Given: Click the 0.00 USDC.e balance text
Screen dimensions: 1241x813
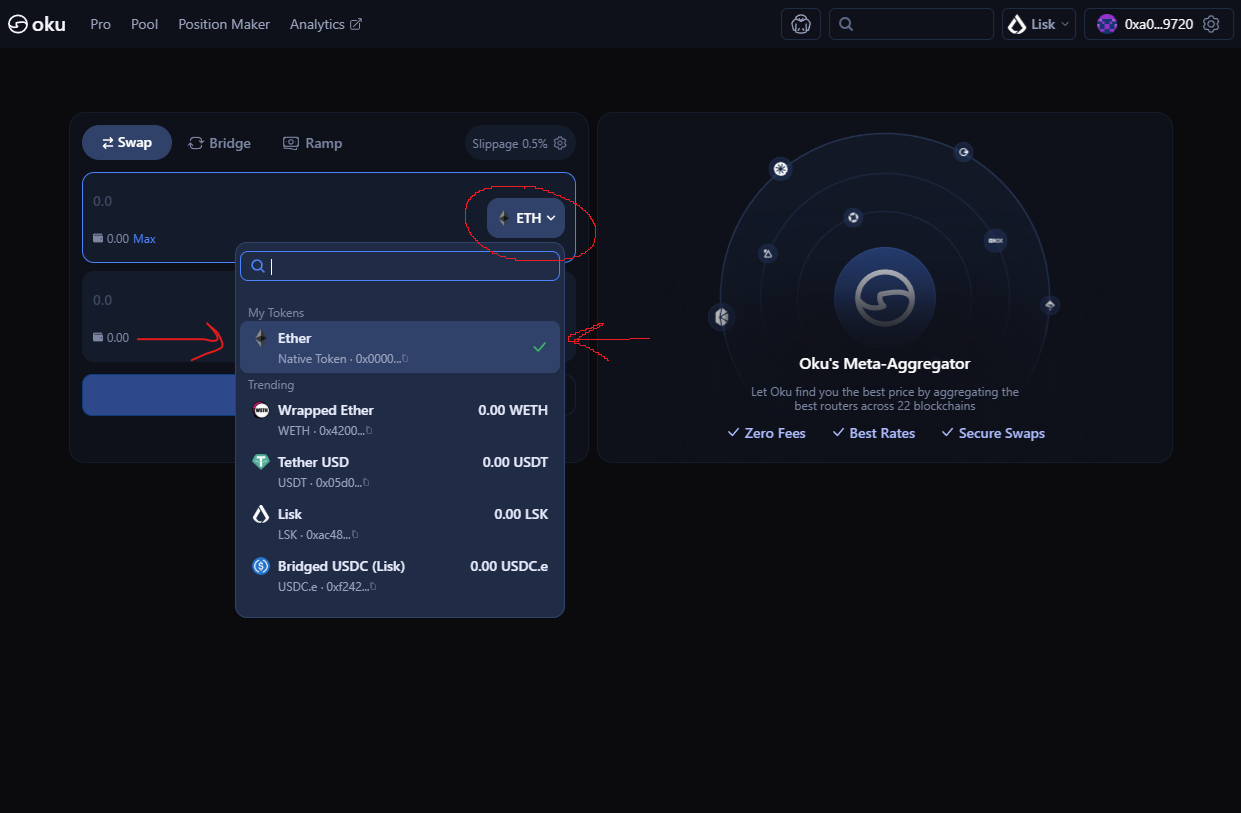Looking at the screenshot, I should (x=509, y=566).
